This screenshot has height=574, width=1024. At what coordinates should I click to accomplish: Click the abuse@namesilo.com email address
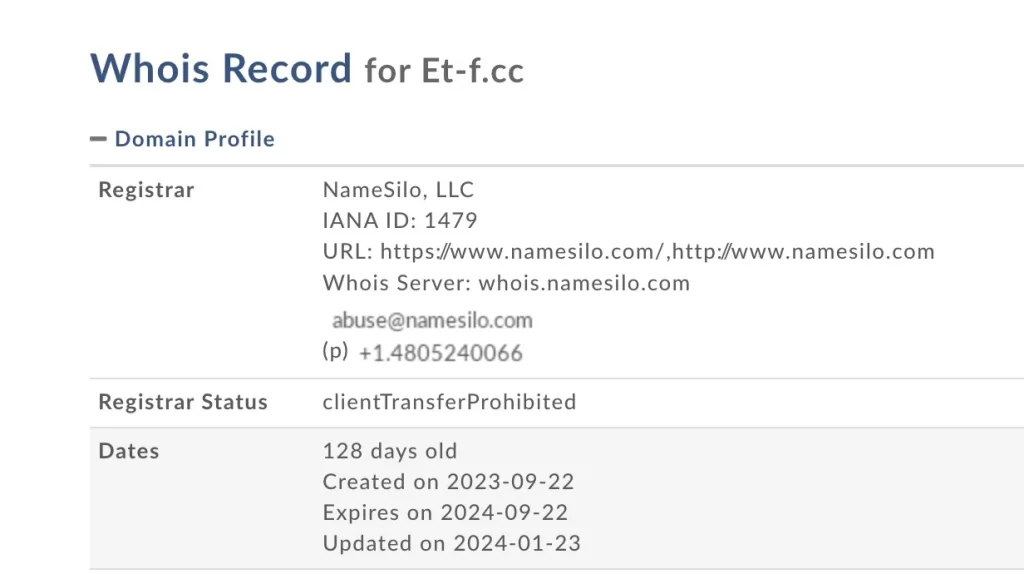[x=432, y=321]
